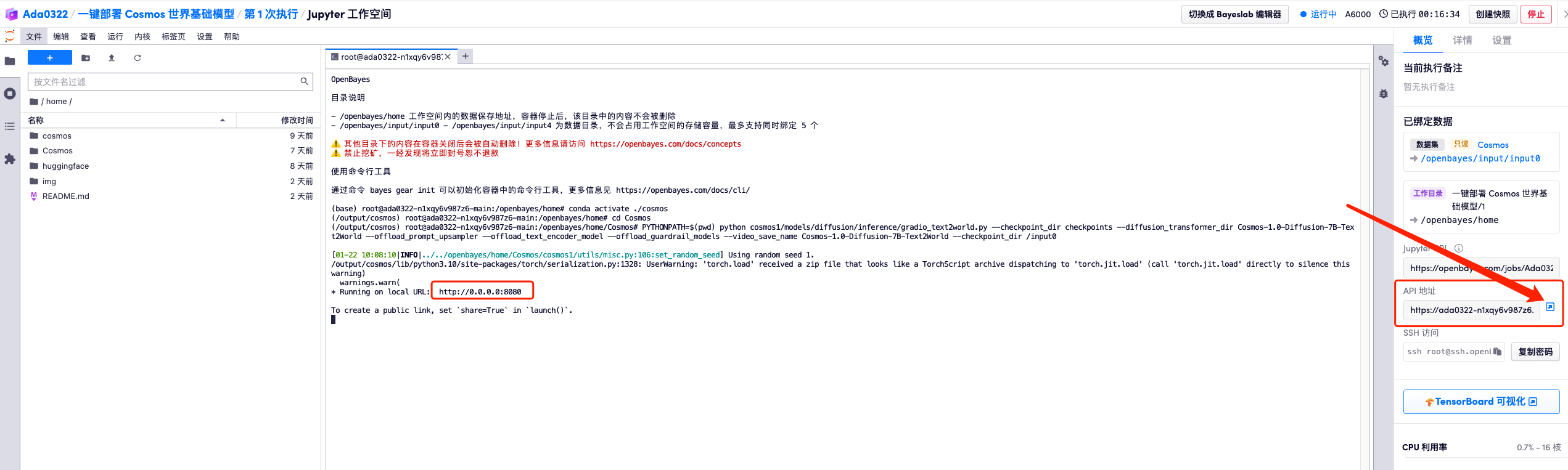The image size is (1568, 470).
Task: Close the root@ada0322 terminal tab
Action: point(448,57)
